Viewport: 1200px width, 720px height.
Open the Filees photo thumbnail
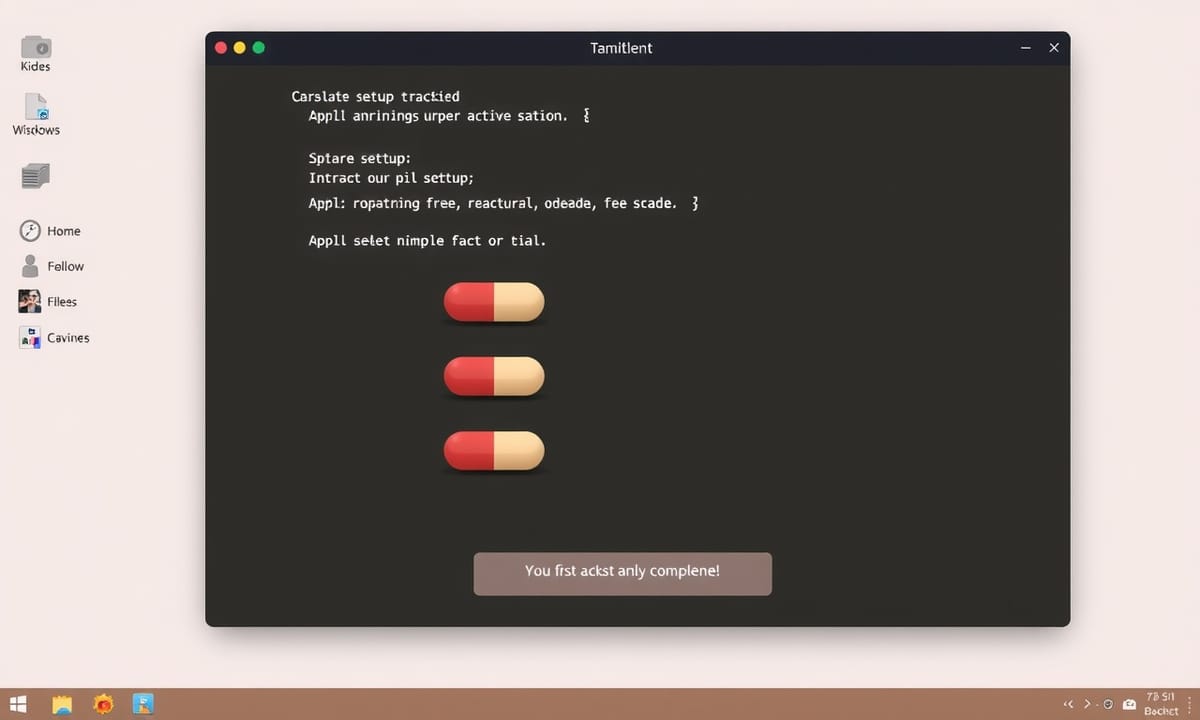pyautogui.click(x=30, y=301)
